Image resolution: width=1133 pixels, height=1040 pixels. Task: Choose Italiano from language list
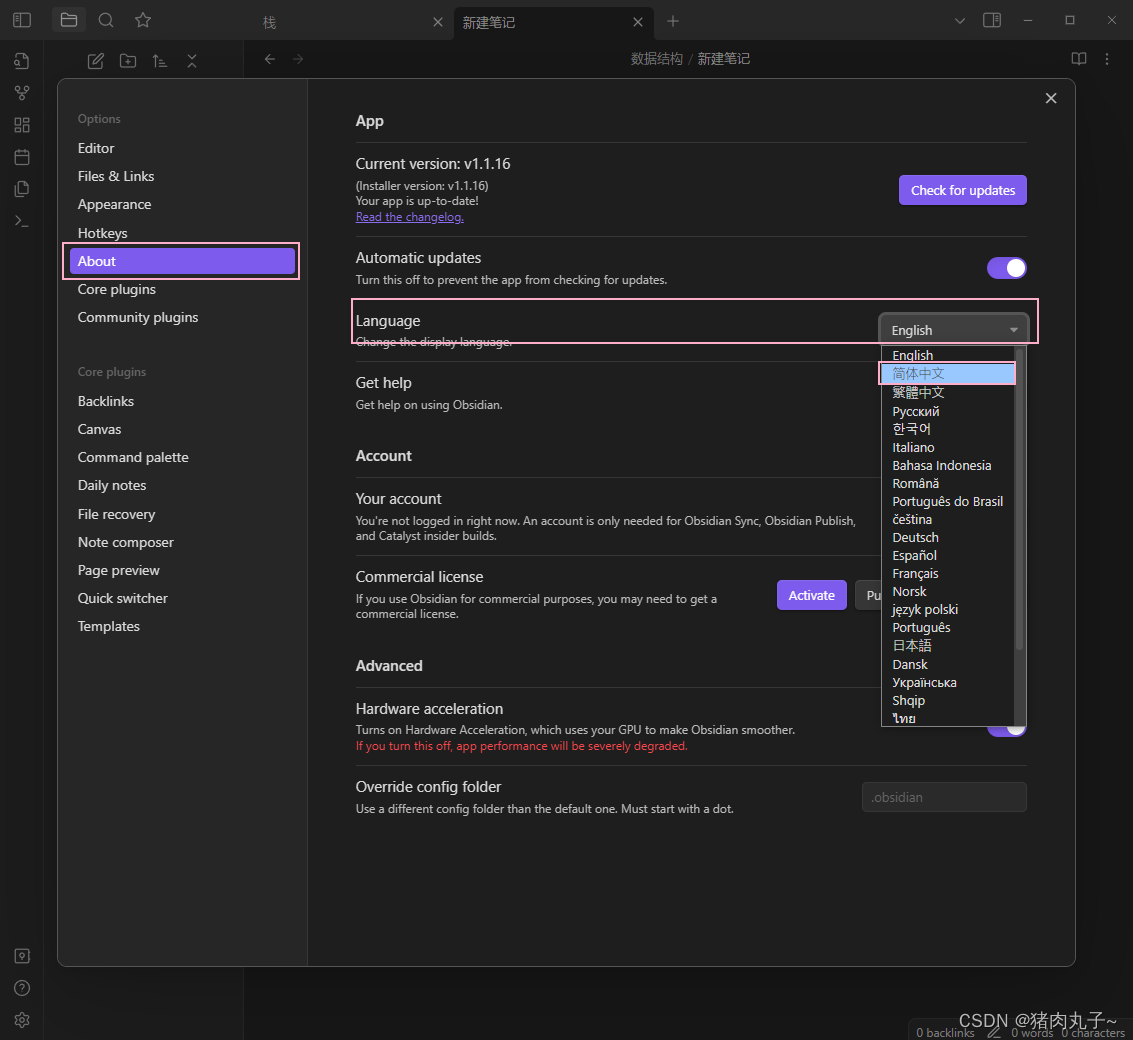click(x=948, y=447)
